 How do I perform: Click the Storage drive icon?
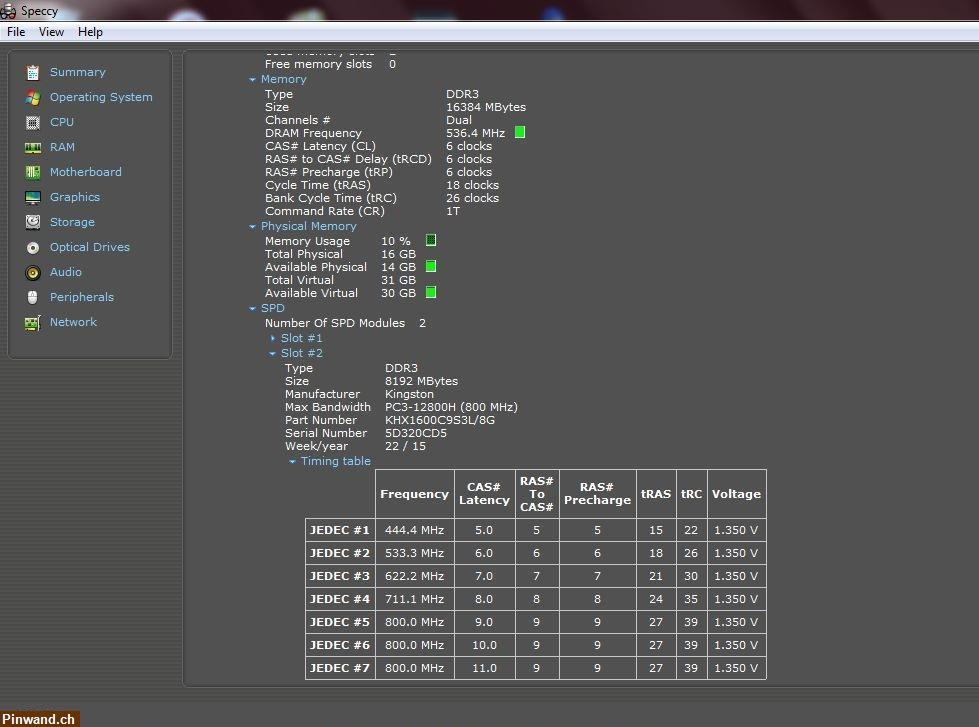pyautogui.click(x=33, y=222)
